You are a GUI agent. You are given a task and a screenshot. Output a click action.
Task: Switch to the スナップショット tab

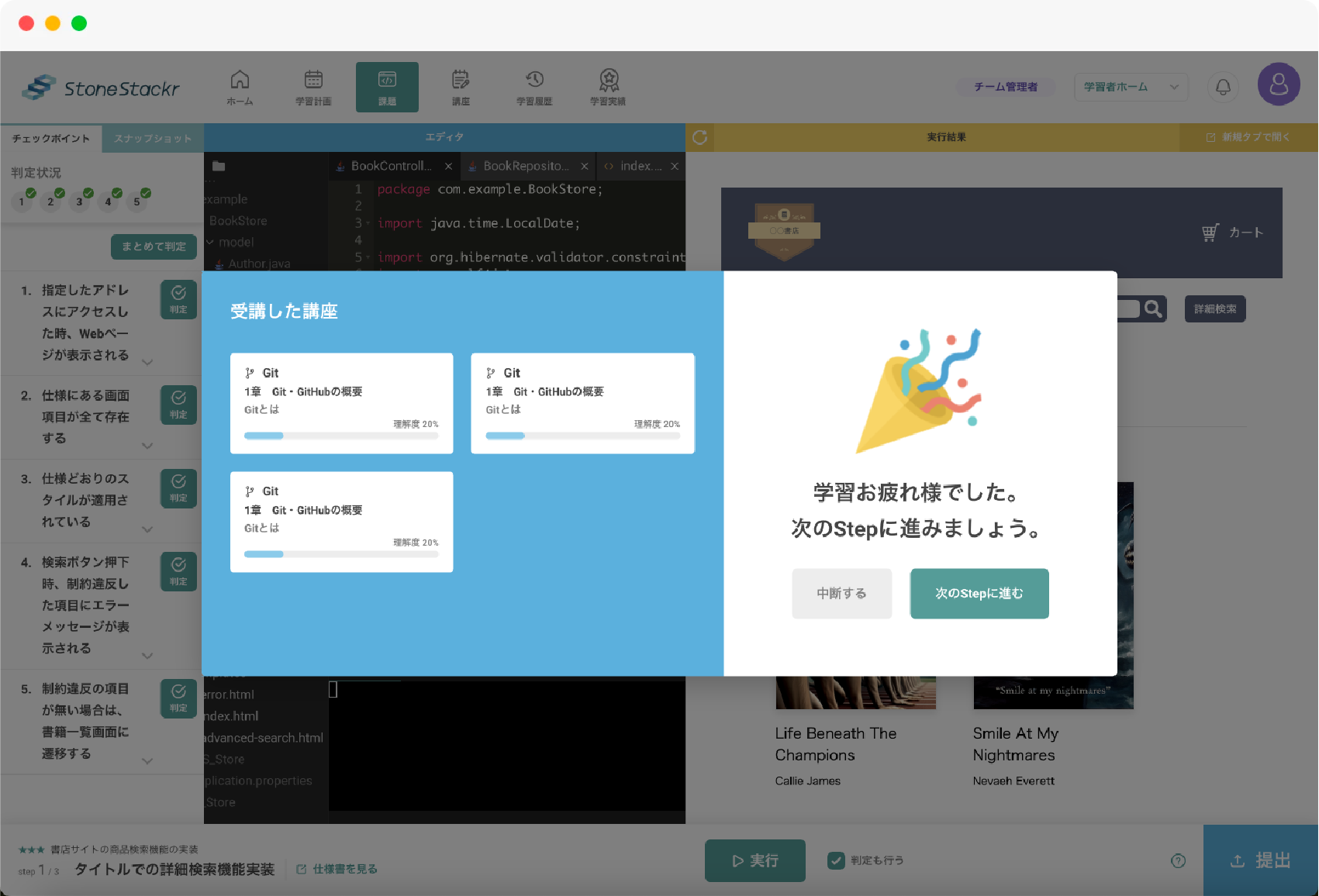[x=153, y=139]
